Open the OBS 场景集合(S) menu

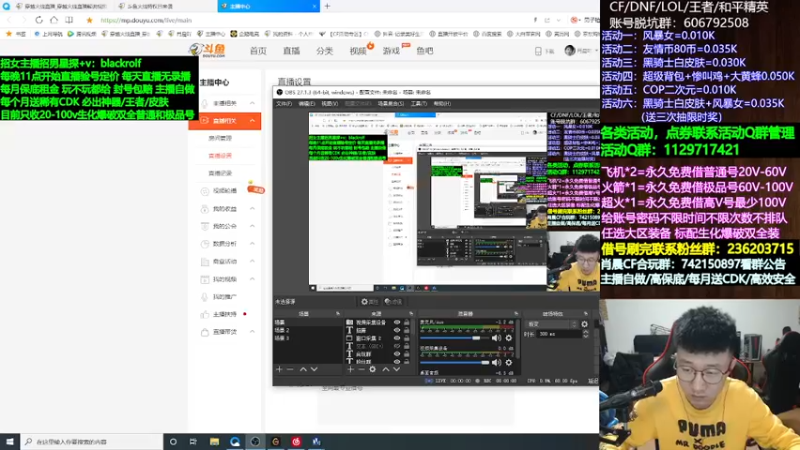pyautogui.click(x=391, y=104)
